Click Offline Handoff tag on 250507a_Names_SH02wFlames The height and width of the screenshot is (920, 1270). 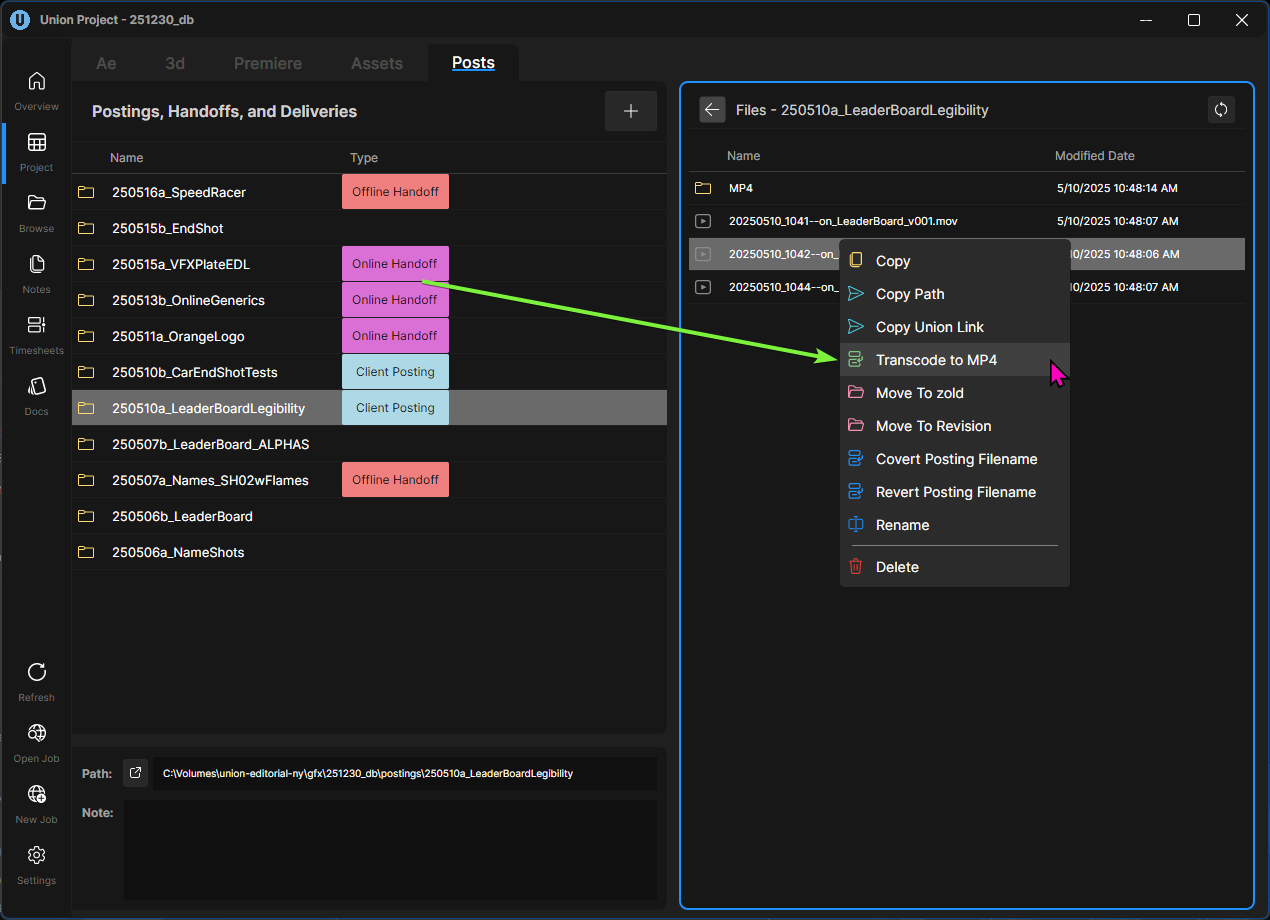click(395, 480)
